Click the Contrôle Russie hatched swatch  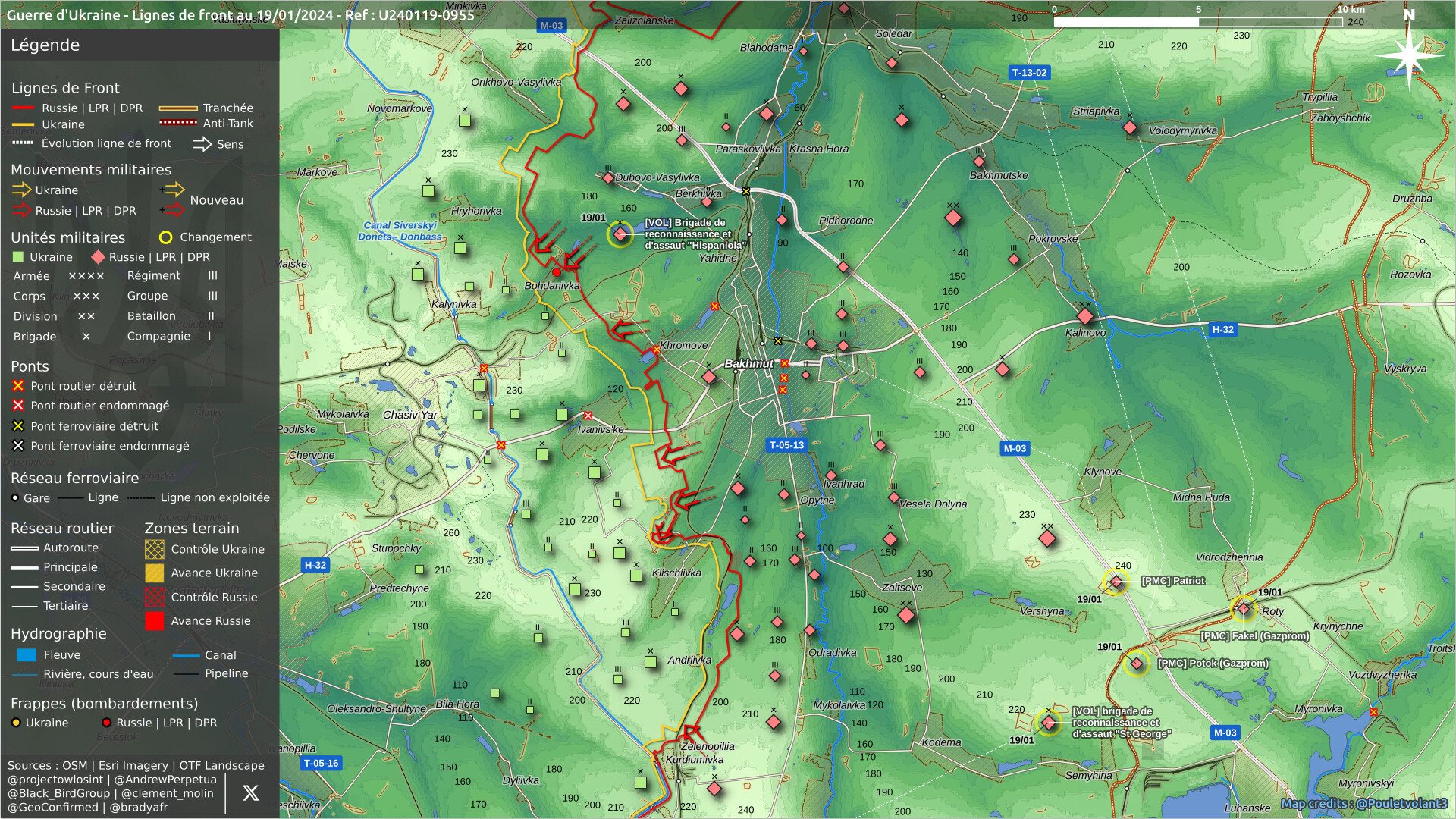coord(154,597)
